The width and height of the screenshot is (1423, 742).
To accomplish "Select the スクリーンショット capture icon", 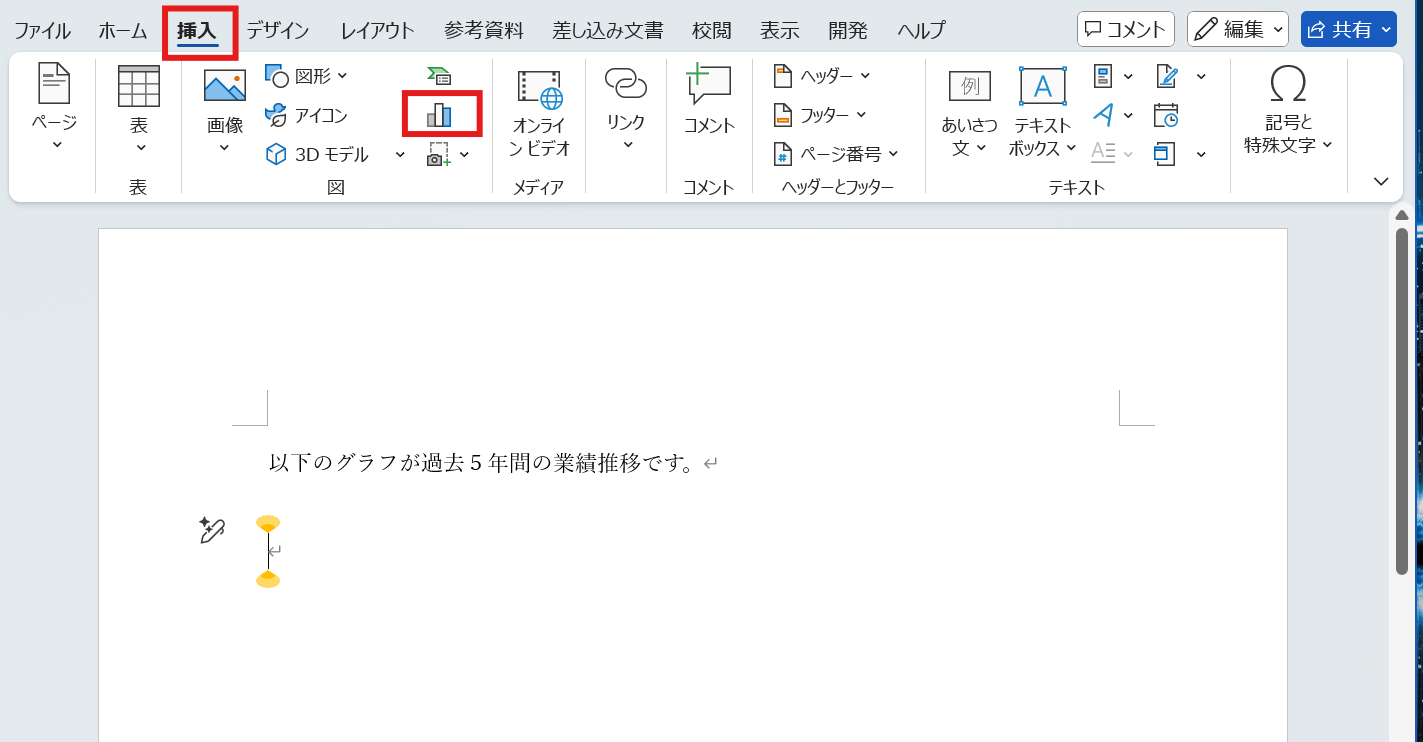I will click(x=440, y=153).
